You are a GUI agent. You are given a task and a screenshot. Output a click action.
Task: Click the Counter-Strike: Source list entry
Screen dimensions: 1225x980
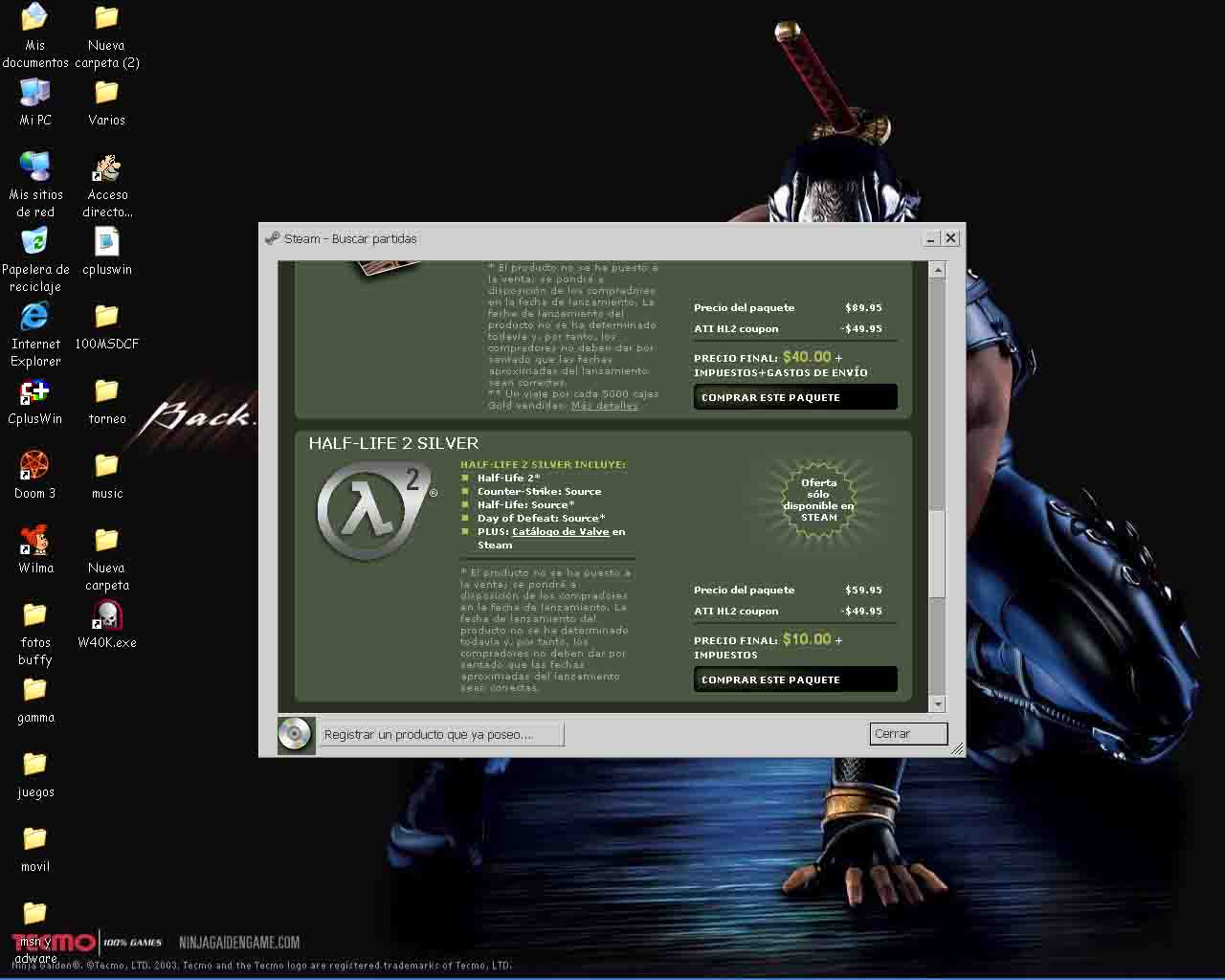(540, 492)
